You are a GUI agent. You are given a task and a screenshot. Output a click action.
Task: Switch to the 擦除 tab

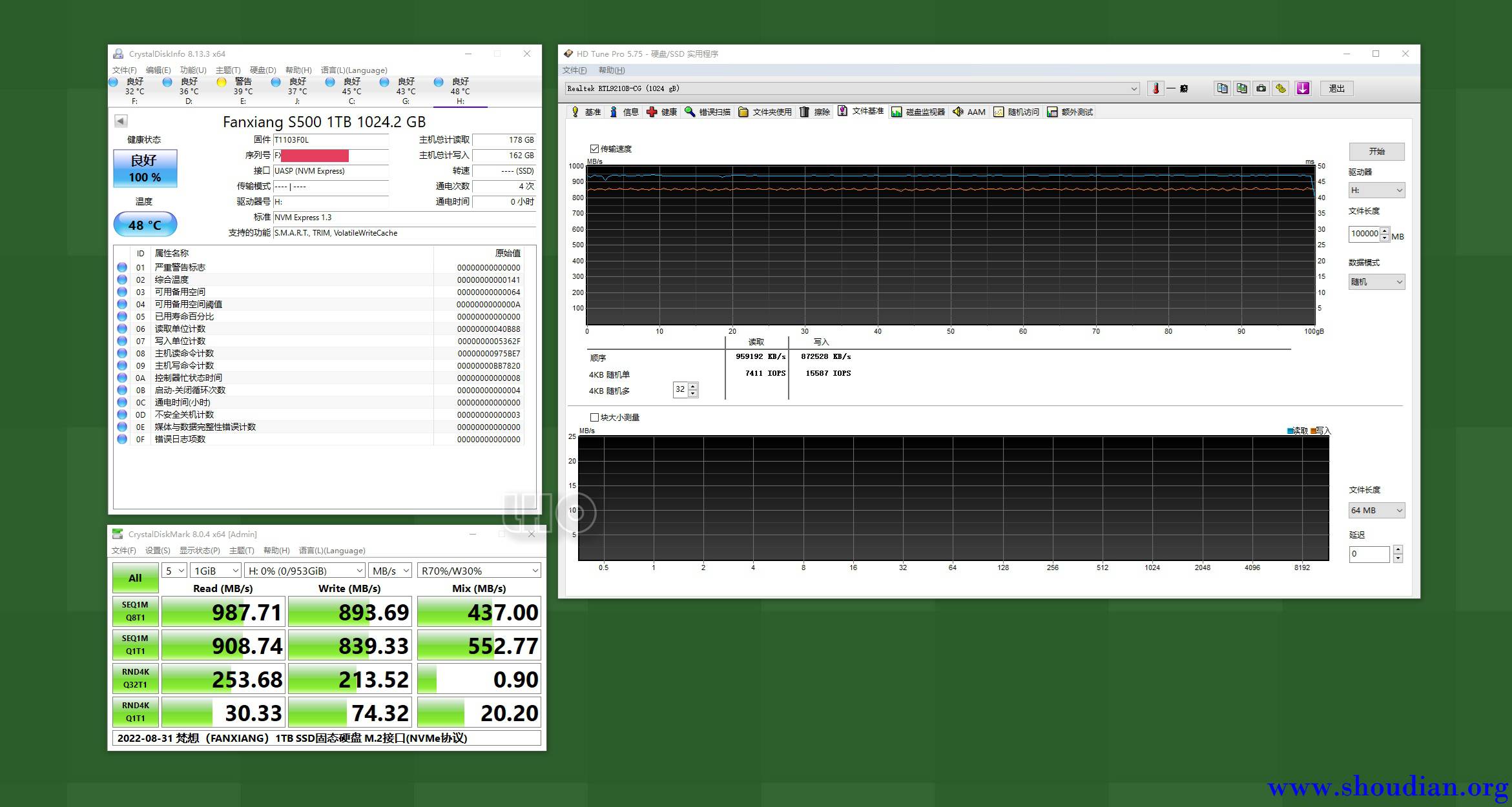(x=814, y=112)
